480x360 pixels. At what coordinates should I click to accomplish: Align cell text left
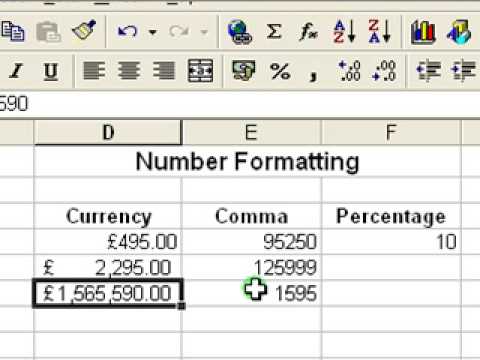94,70
